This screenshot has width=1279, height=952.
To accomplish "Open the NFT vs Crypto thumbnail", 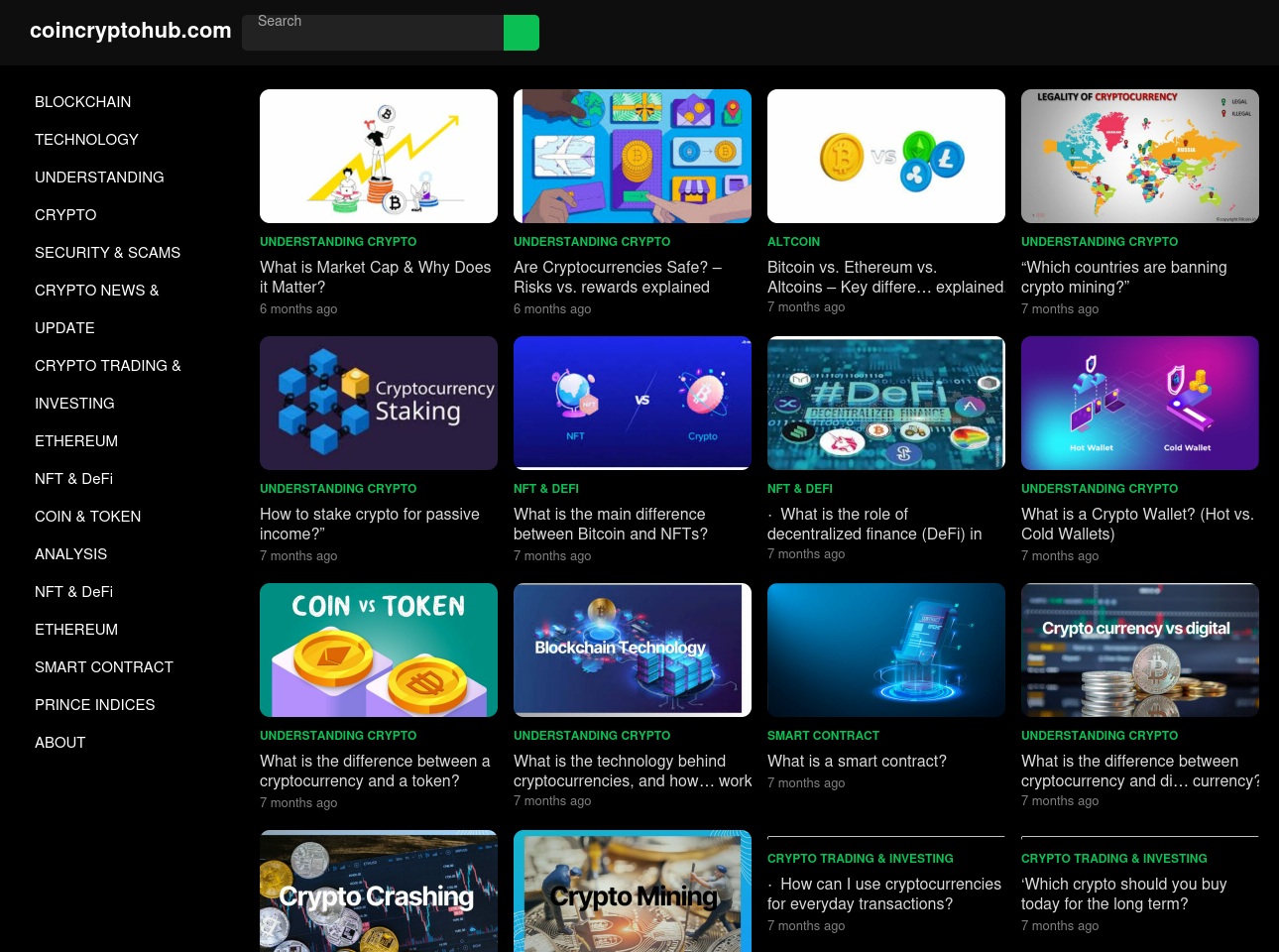I will tap(633, 404).
